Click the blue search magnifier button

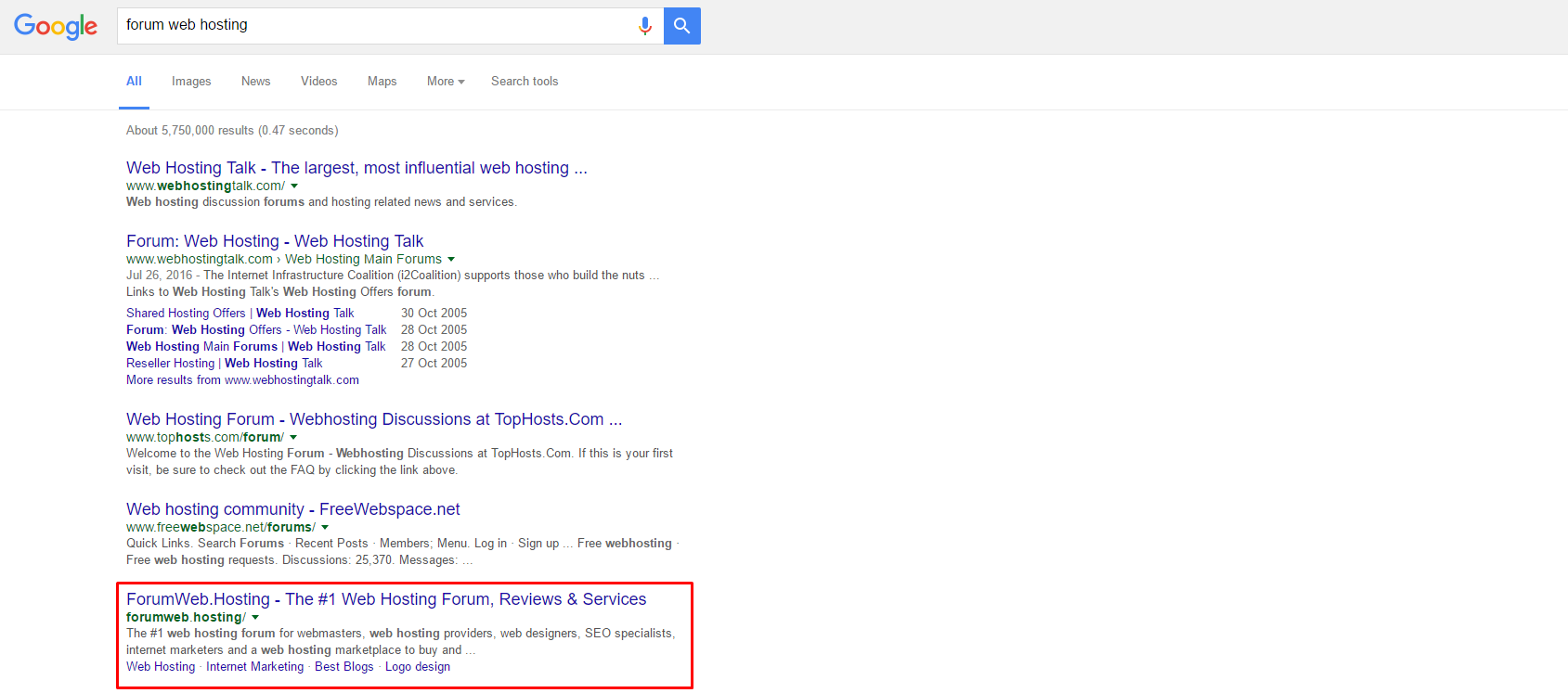[682, 26]
